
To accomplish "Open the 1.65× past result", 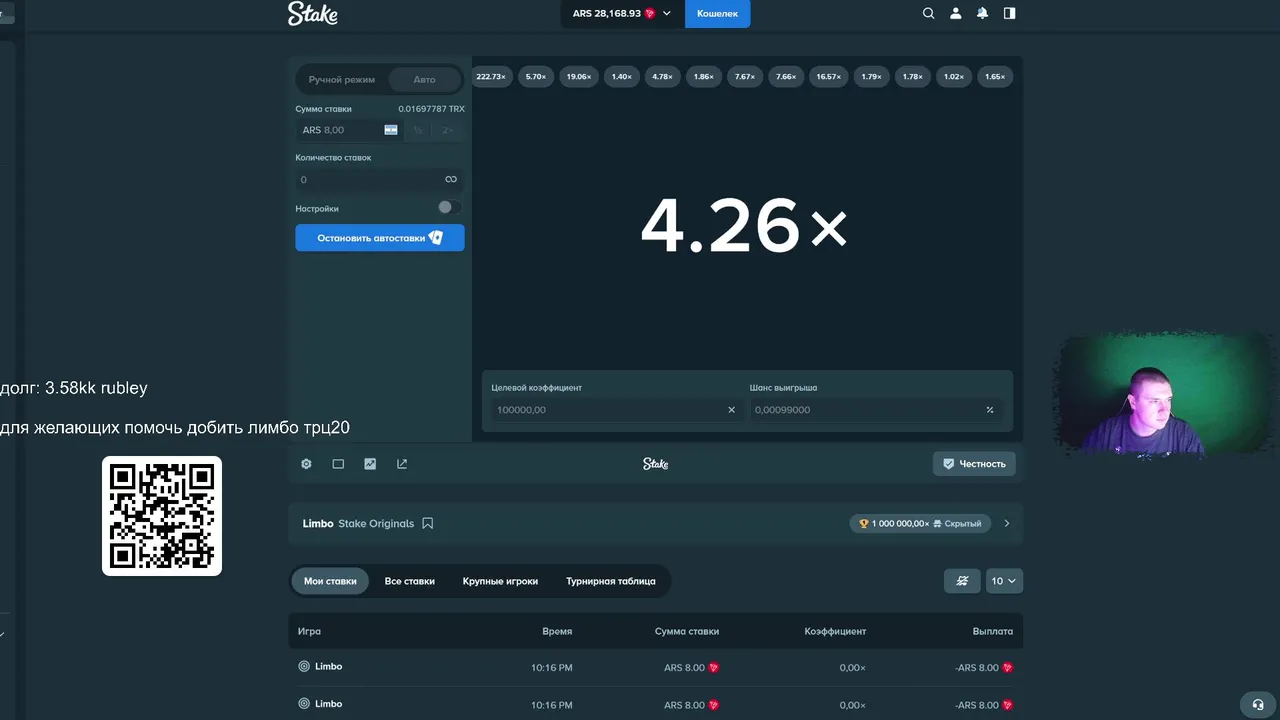I will coord(995,77).
